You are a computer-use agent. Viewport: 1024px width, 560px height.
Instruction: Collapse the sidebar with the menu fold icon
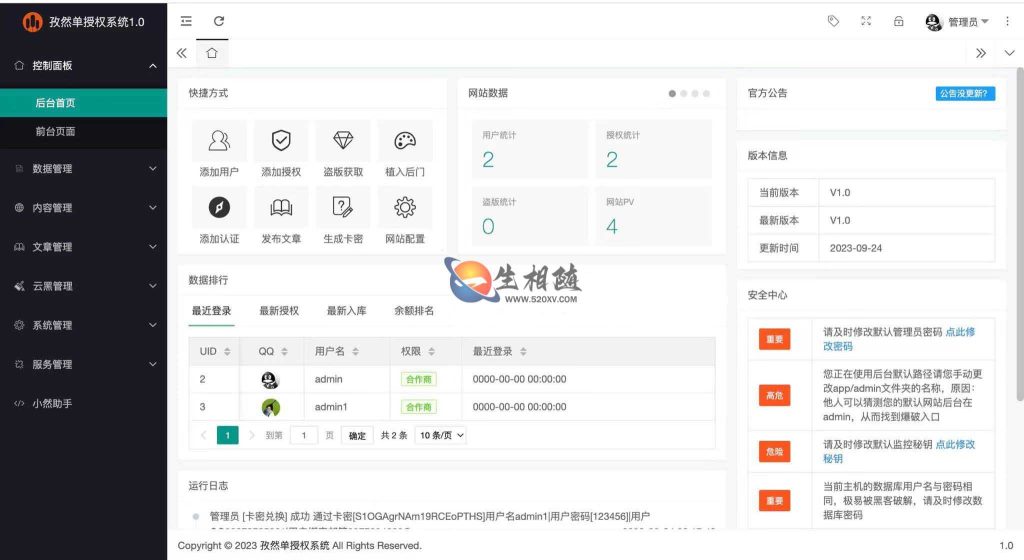[x=186, y=22]
